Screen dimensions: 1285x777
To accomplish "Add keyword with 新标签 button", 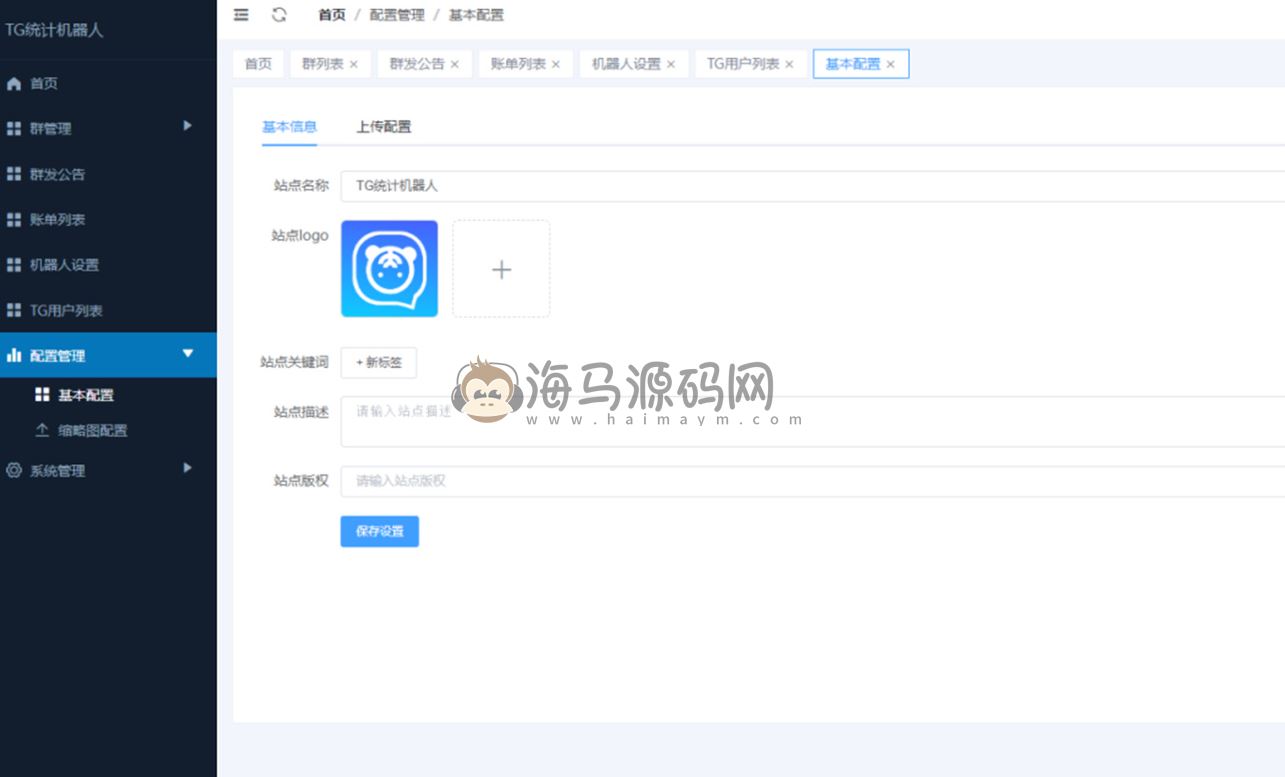I will coord(379,363).
